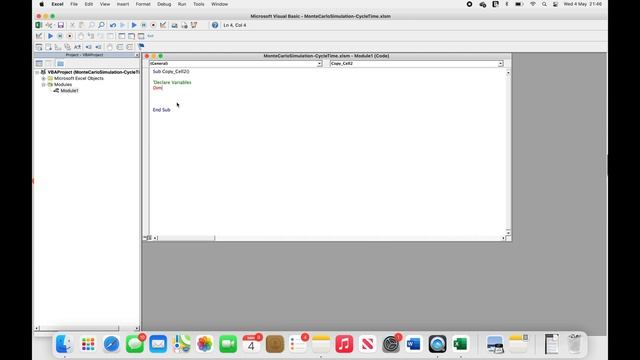
Task: Click the List Properties/Methods icon on the Edit toolbar
Action: click(x=39, y=47)
